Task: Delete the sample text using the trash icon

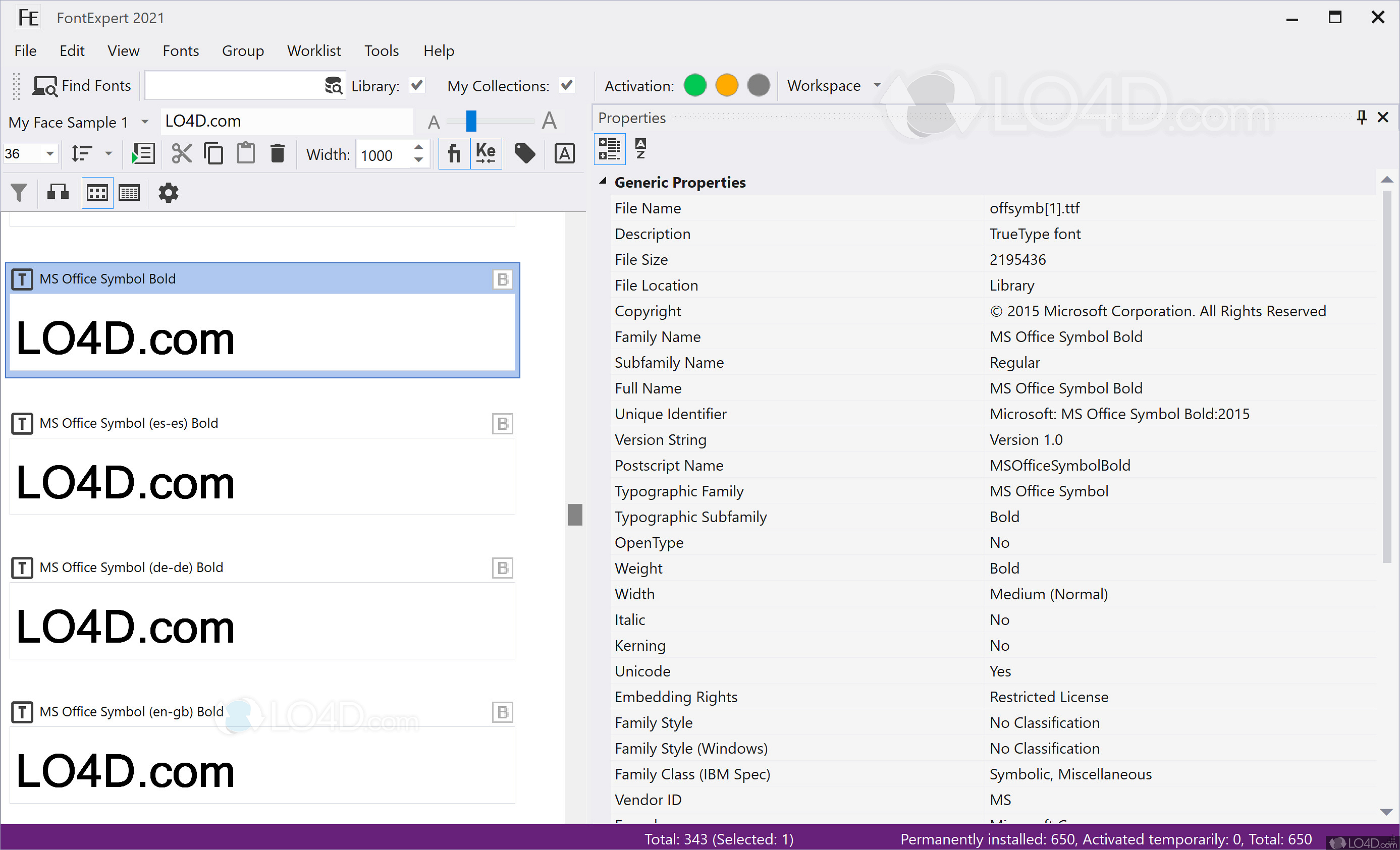Action: pos(277,153)
